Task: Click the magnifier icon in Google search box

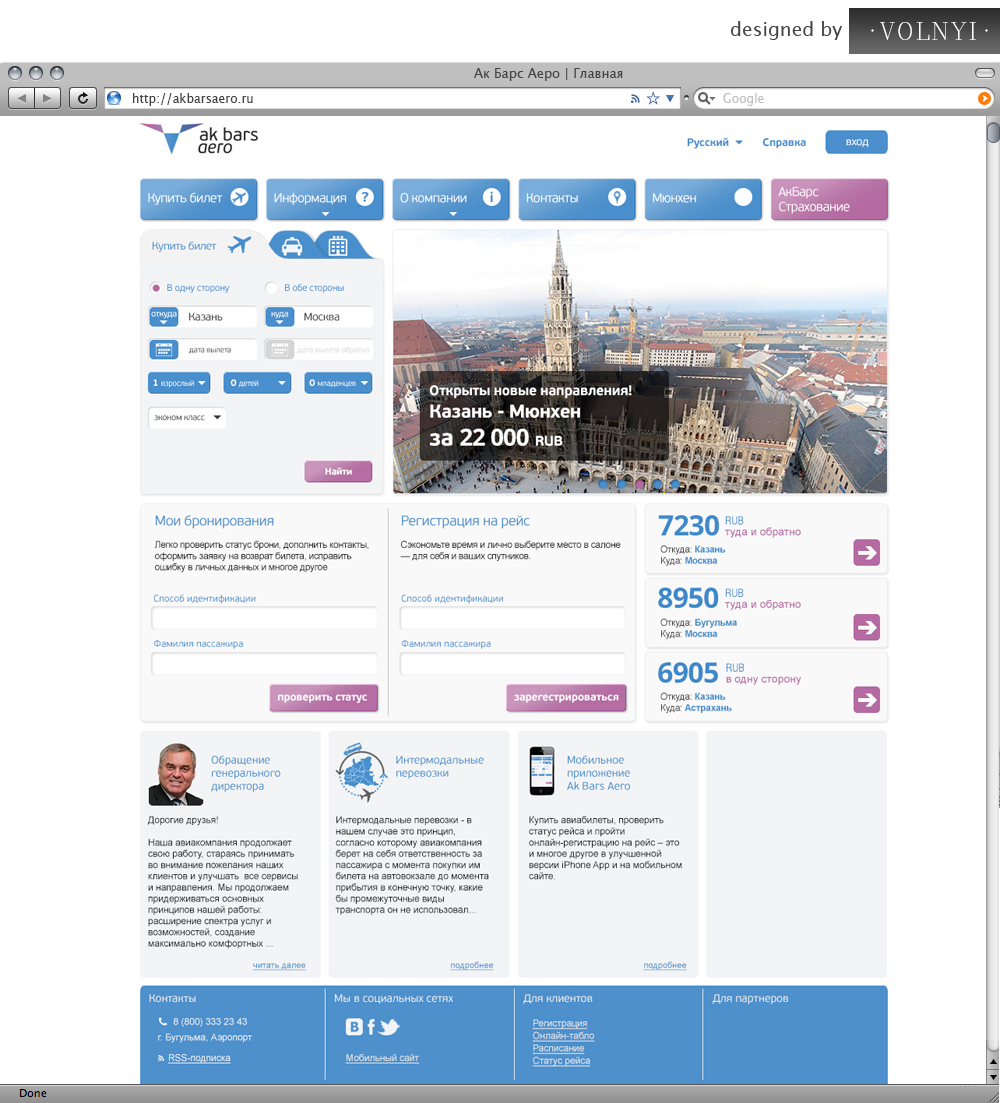Action: (705, 98)
